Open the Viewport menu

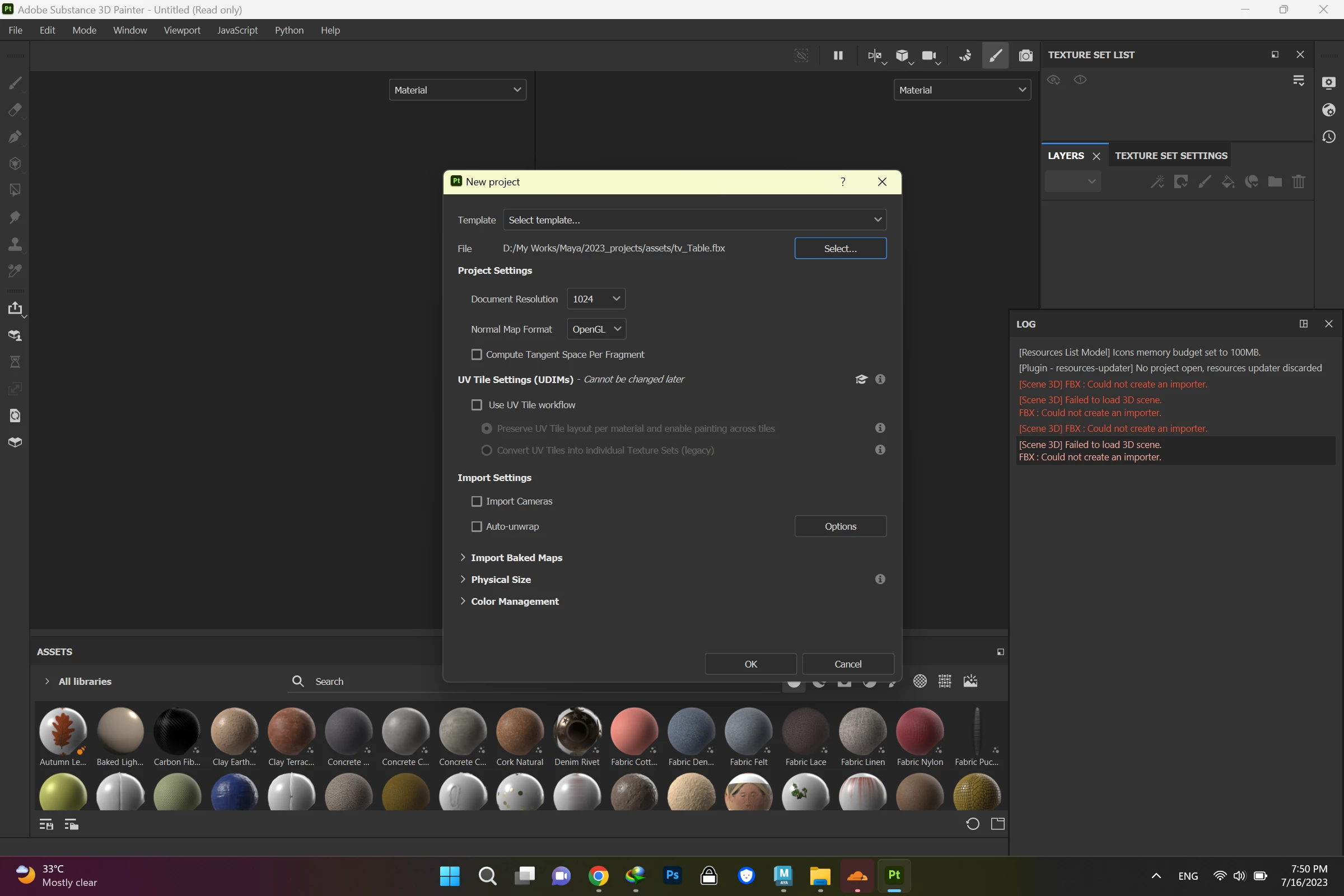(181, 30)
